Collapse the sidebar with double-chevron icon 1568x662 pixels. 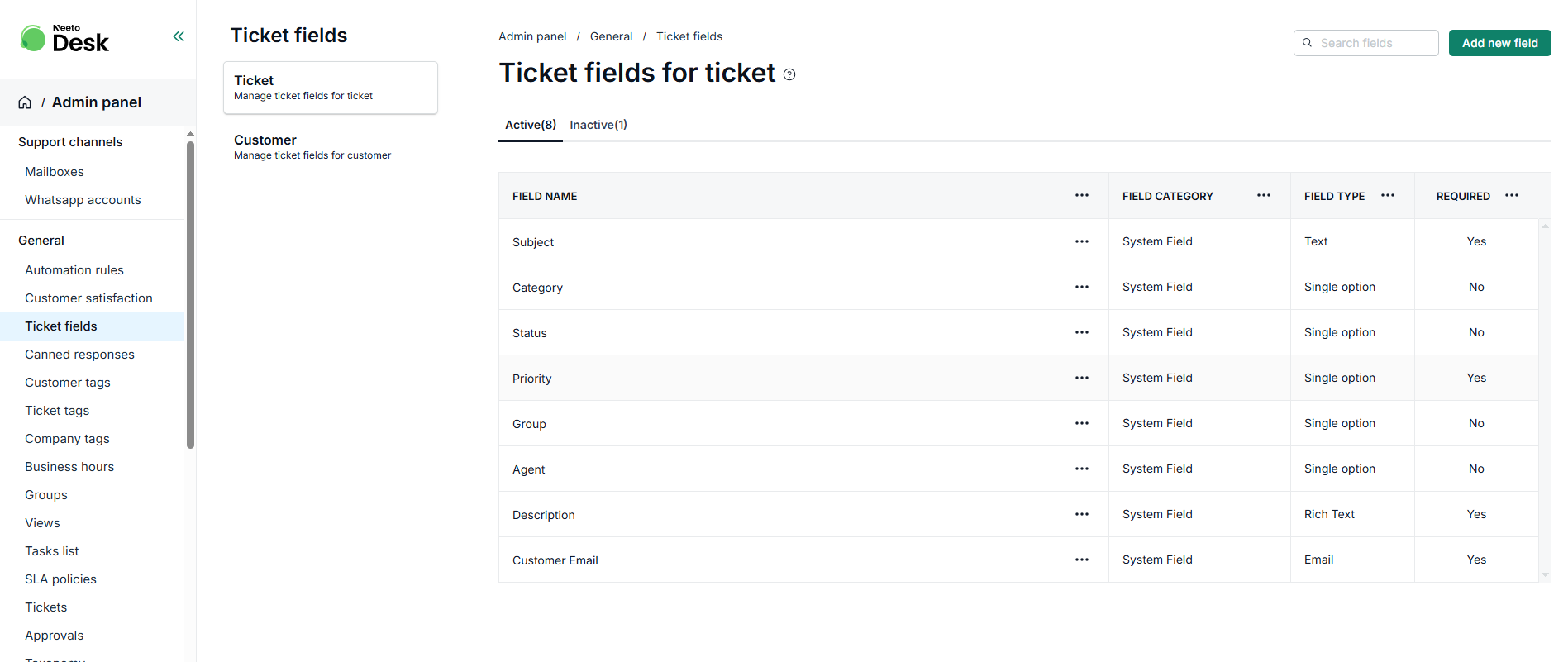click(x=179, y=36)
